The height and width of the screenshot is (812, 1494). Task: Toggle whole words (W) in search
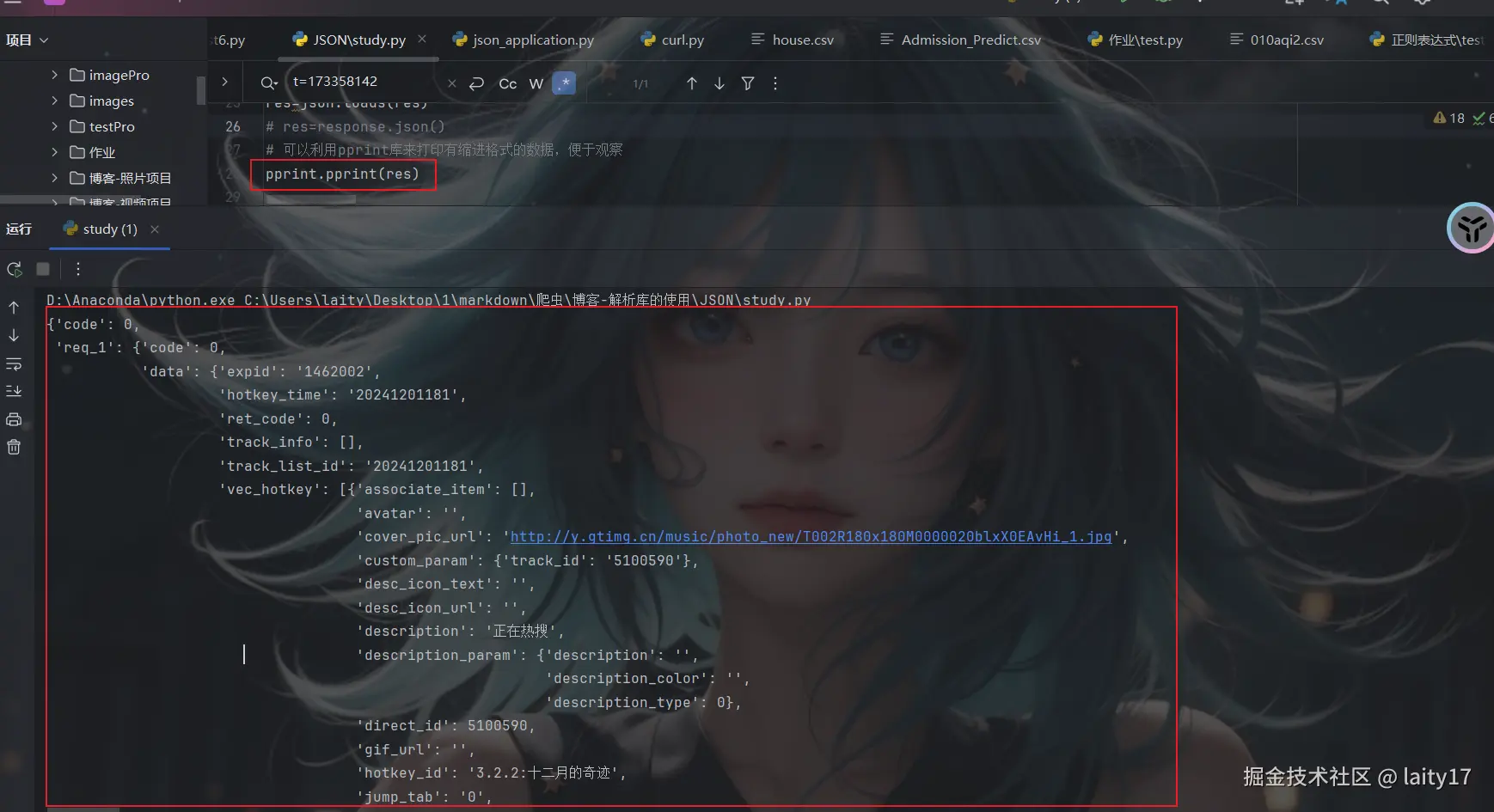tap(536, 83)
